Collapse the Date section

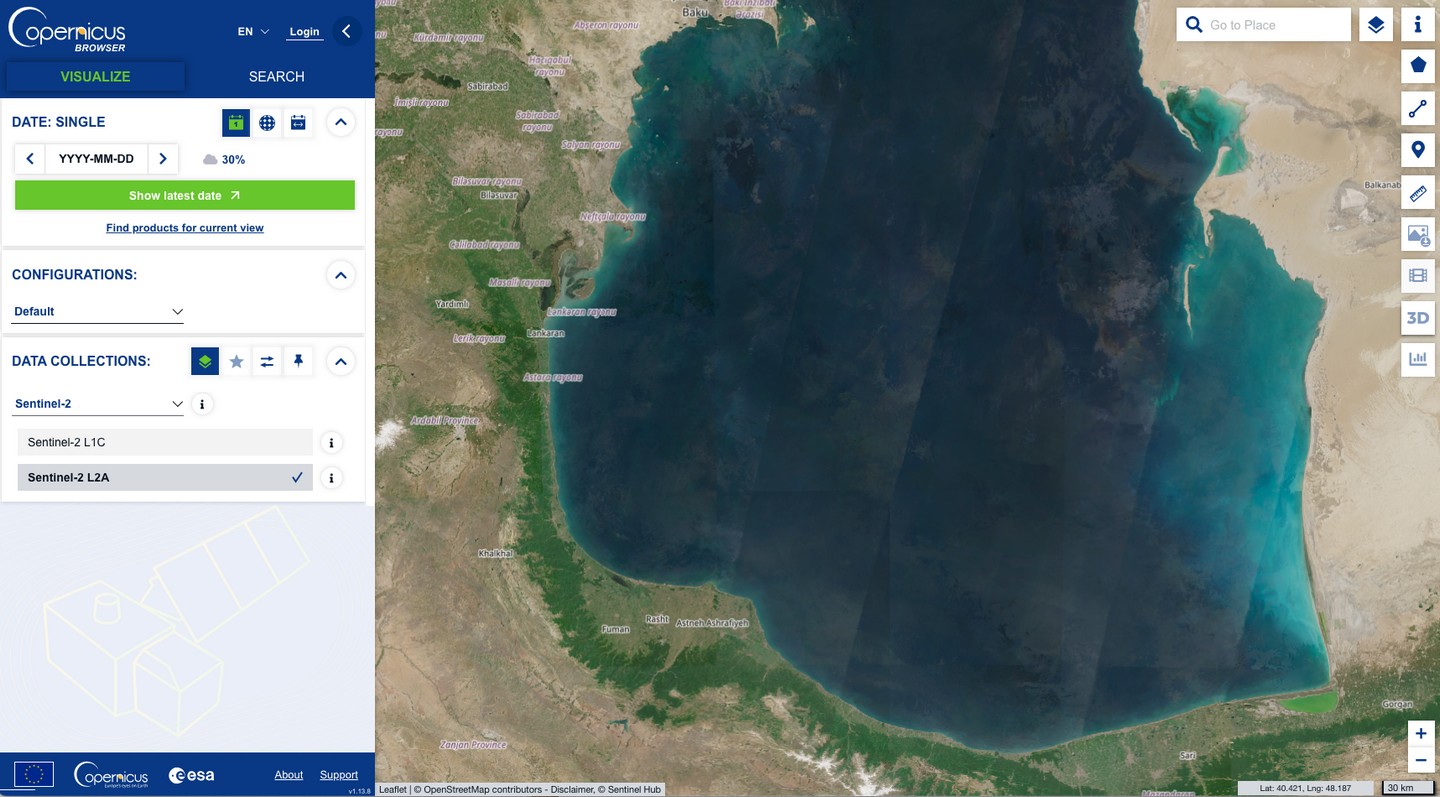[341, 123]
